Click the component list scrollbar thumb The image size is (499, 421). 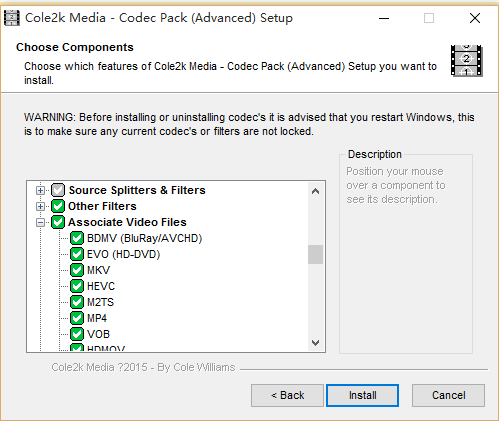[x=315, y=255]
